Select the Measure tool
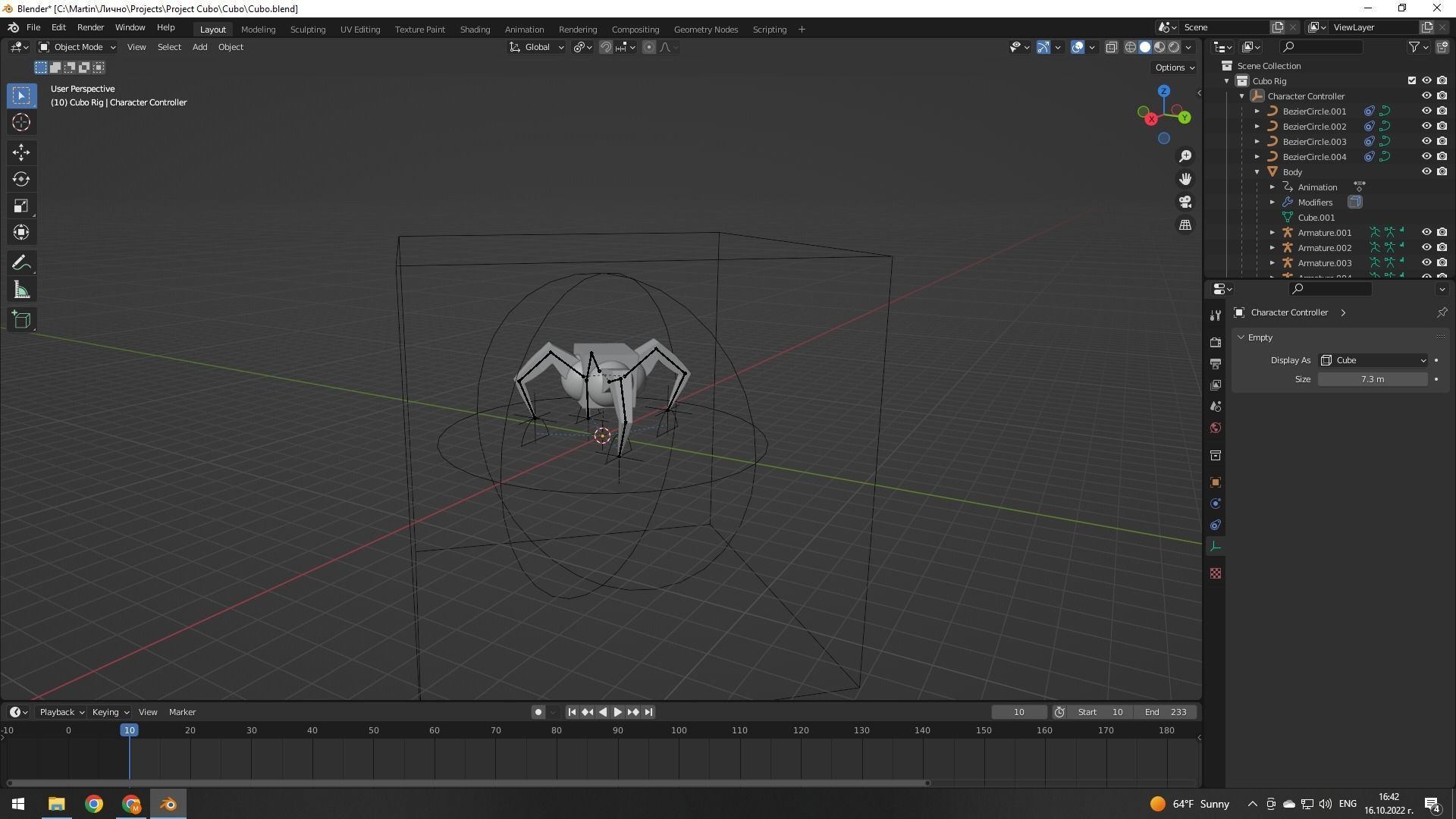This screenshot has height=819, width=1456. pos(21,290)
